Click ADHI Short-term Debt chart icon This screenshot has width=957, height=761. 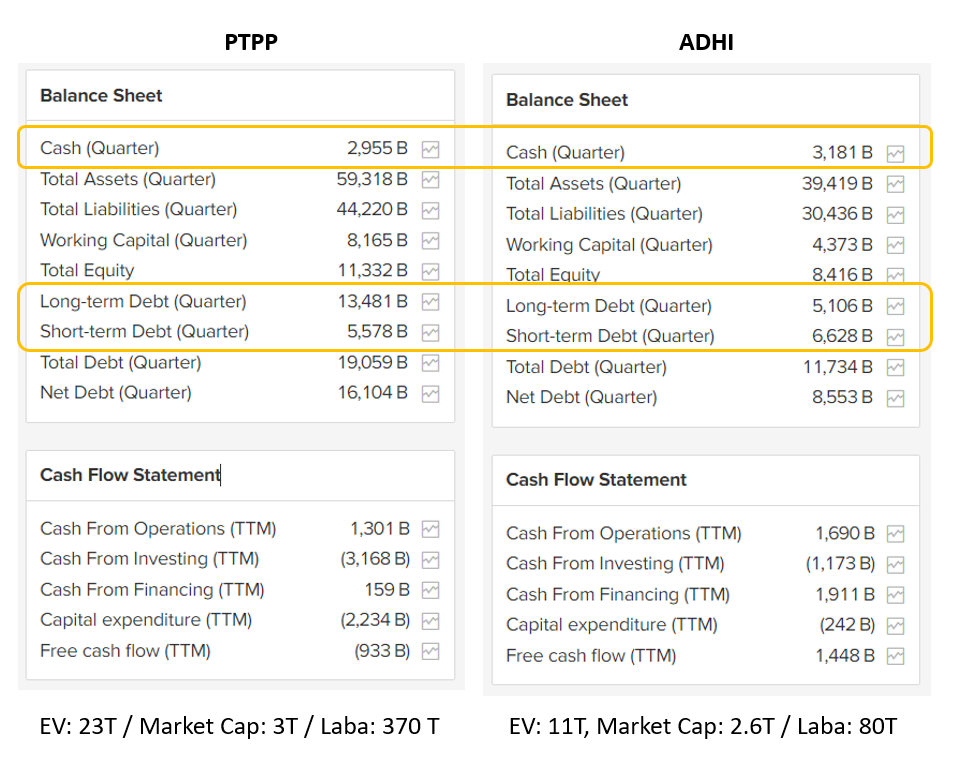click(x=895, y=337)
